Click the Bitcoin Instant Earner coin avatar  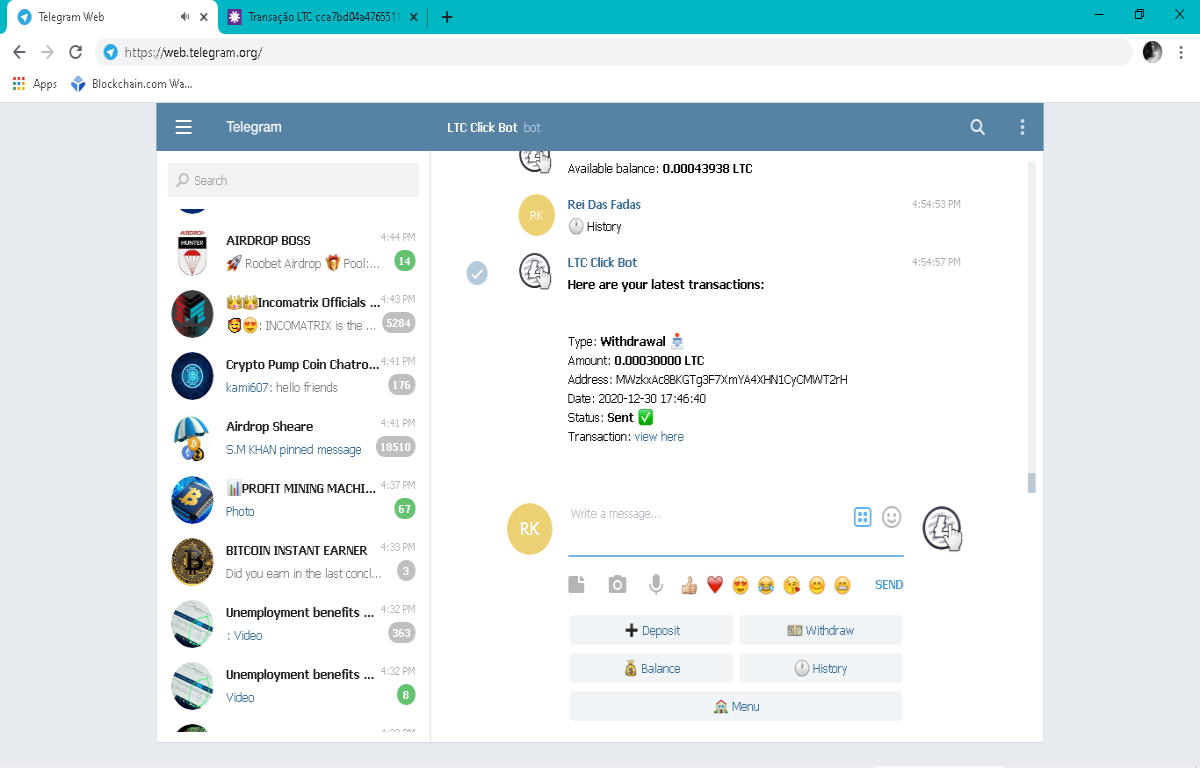click(x=192, y=562)
